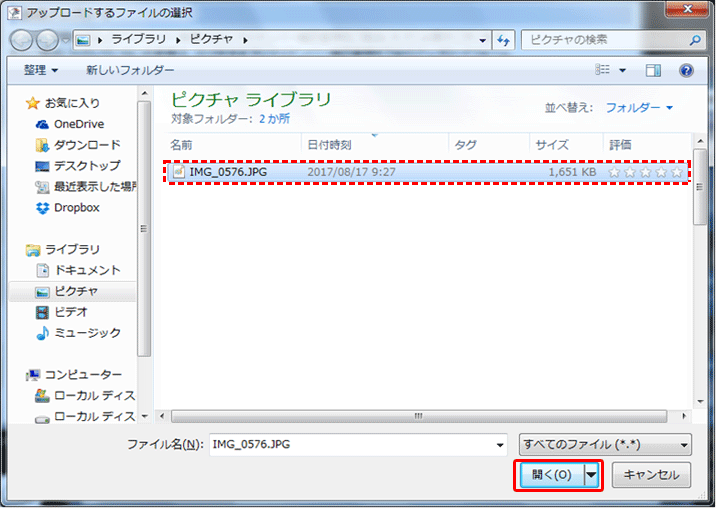The image size is (717, 508).
Task: Click the Dropbox icon in sidebar
Action: [x=42, y=208]
